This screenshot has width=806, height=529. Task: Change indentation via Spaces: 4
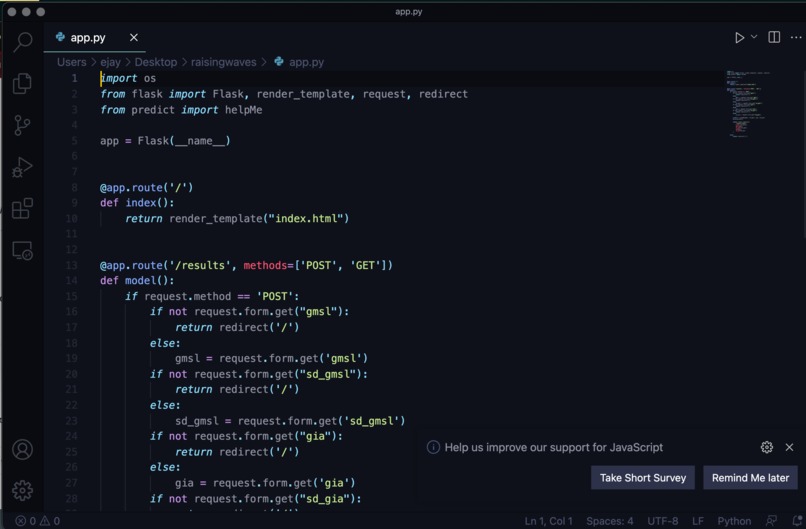point(610,521)
